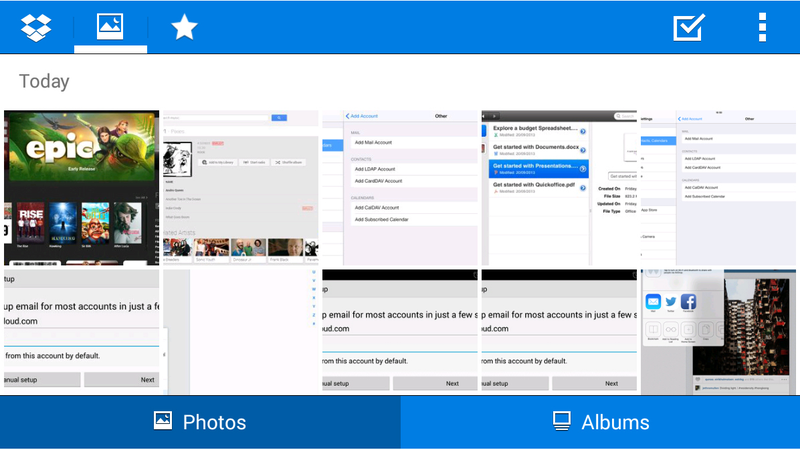Open the Quickoffice documents list thumbnail

tap(559, 188)
